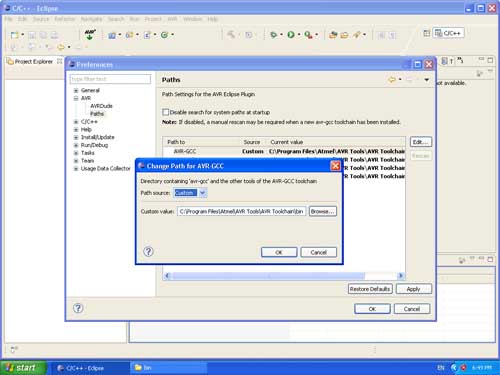Click the AVR upload-to-device toolbar icon
Viewport: 500px width, 375px height.
90,34
